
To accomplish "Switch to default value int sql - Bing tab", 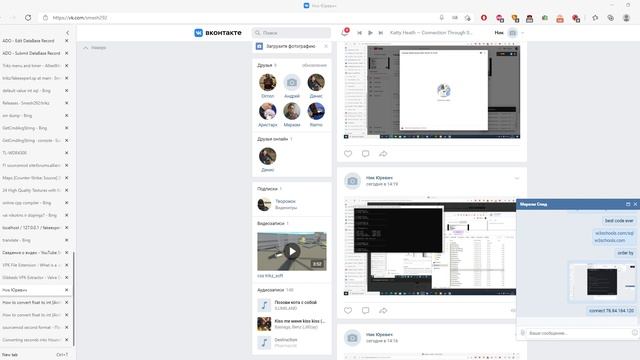I will pos(27,91).
